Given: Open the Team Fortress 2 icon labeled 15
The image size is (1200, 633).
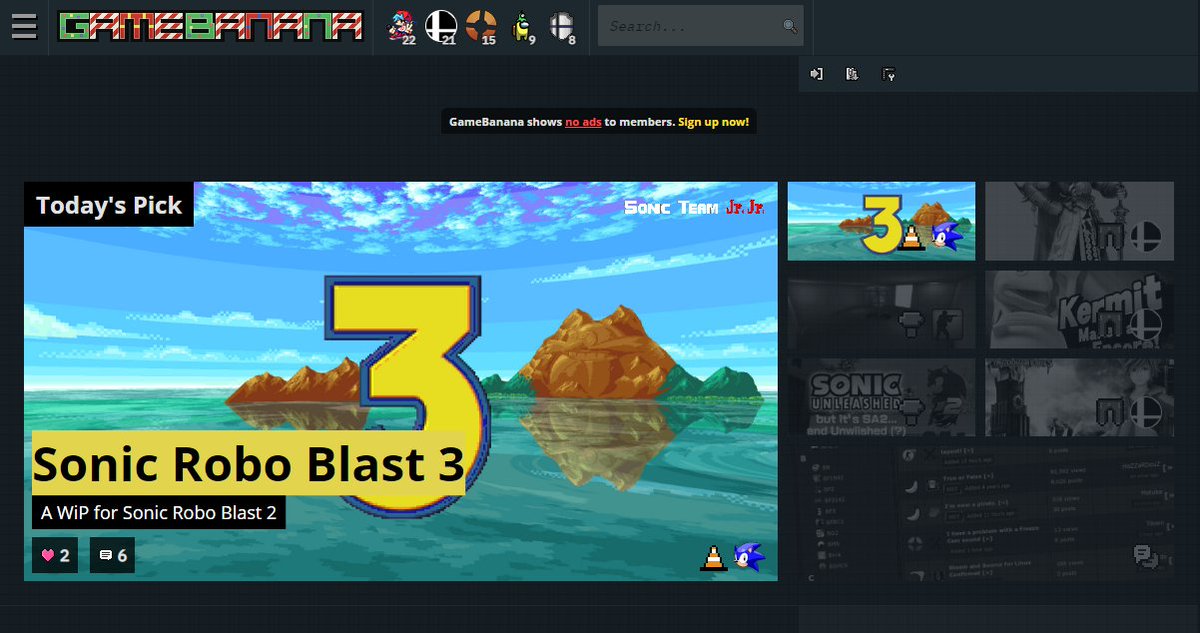Looking at the screenshot, I should (481, 27).
